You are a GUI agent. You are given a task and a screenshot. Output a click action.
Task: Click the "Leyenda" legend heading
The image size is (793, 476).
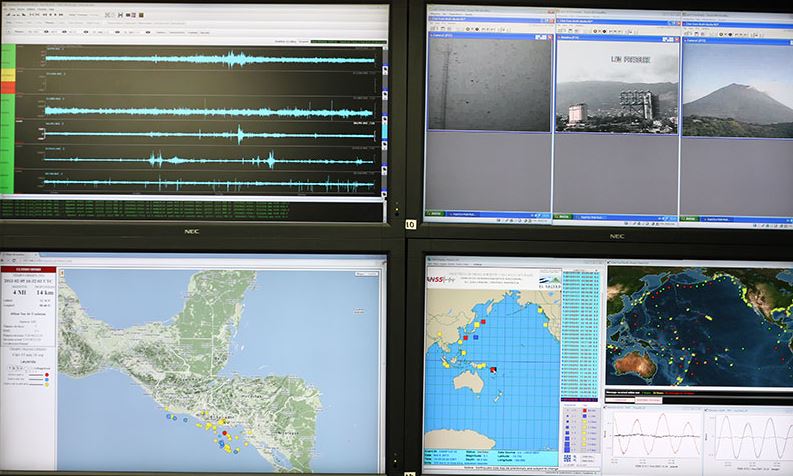click(28, 362)
